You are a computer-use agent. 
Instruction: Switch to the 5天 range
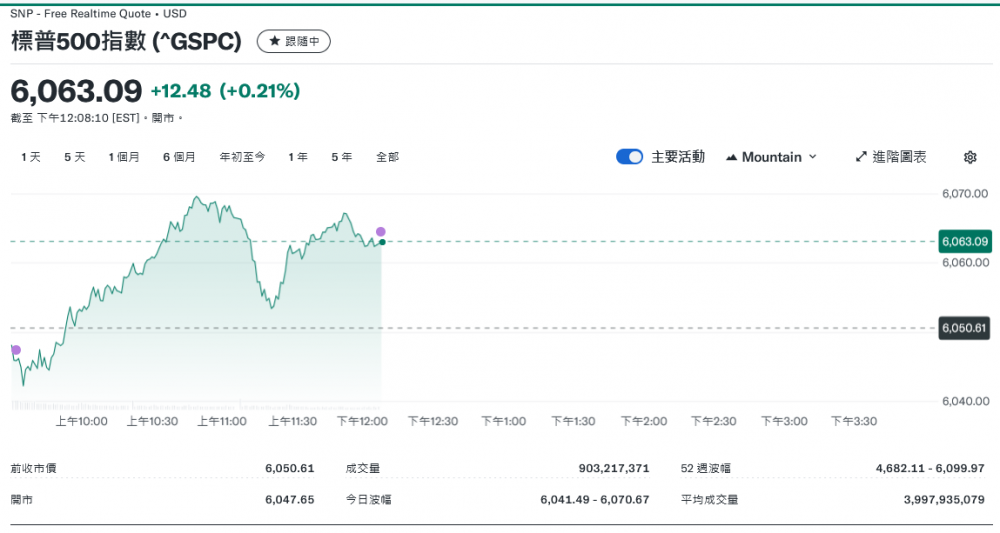(x=75, y=157)
